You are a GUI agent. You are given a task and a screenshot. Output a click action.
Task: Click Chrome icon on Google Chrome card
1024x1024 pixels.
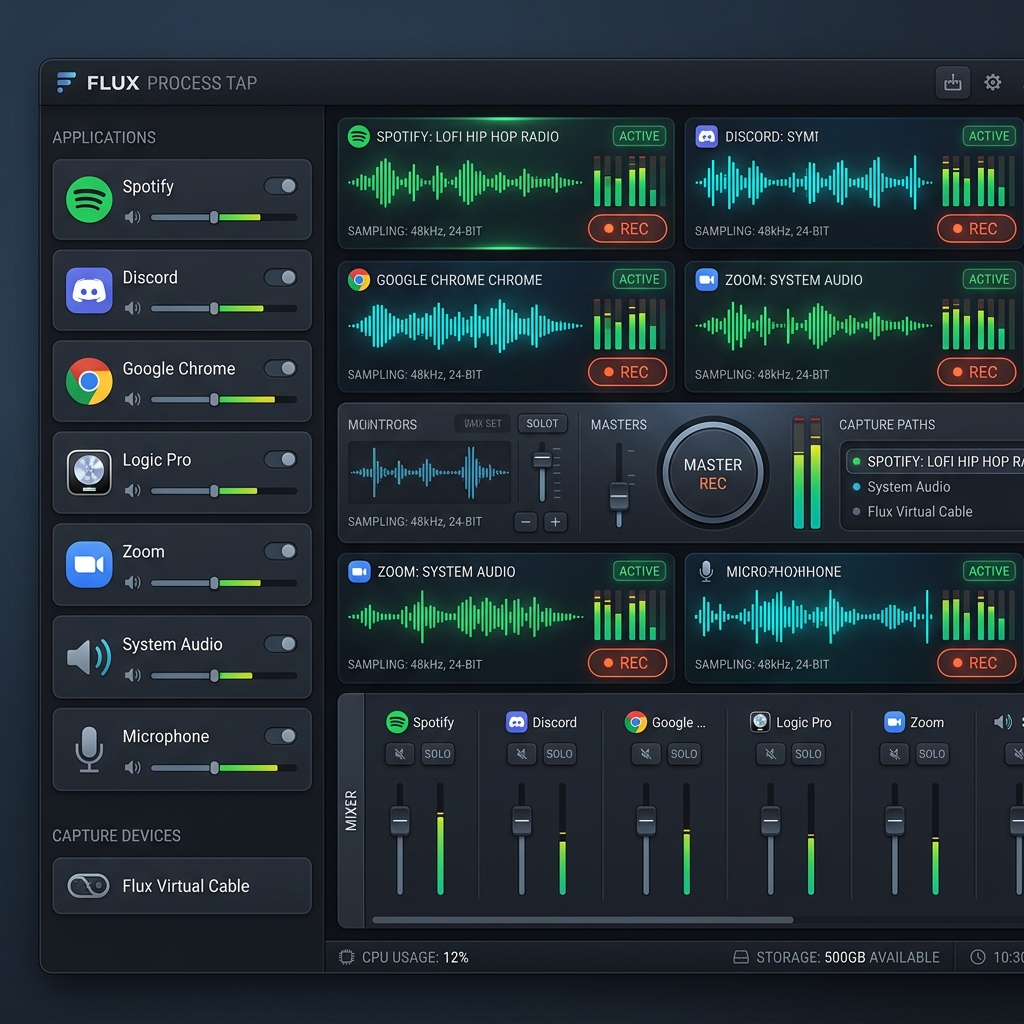pos(359,280)
